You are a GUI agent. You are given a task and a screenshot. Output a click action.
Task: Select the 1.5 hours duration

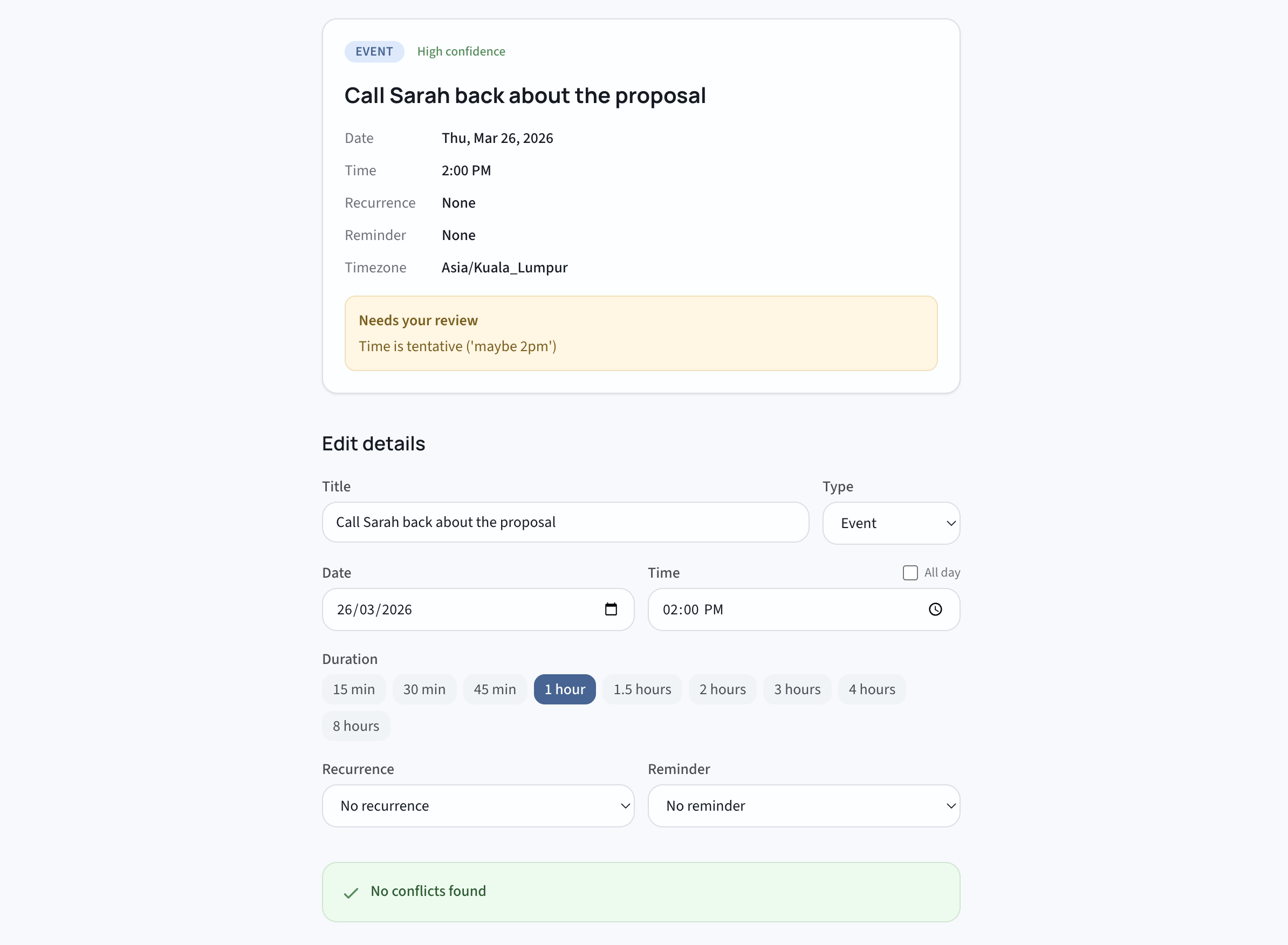(642, 689)
